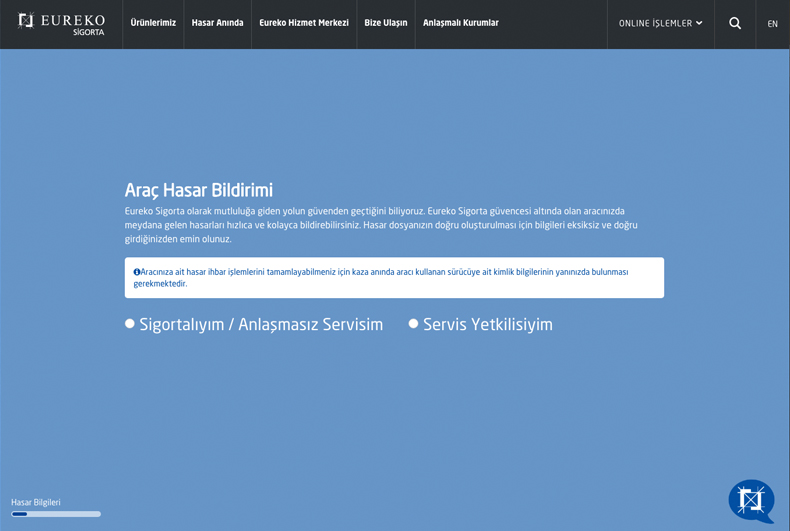Expand the ONLINE İŞLEMLER dropdown
The width and height of the screenshot is (790, 531).
[660, 23]
